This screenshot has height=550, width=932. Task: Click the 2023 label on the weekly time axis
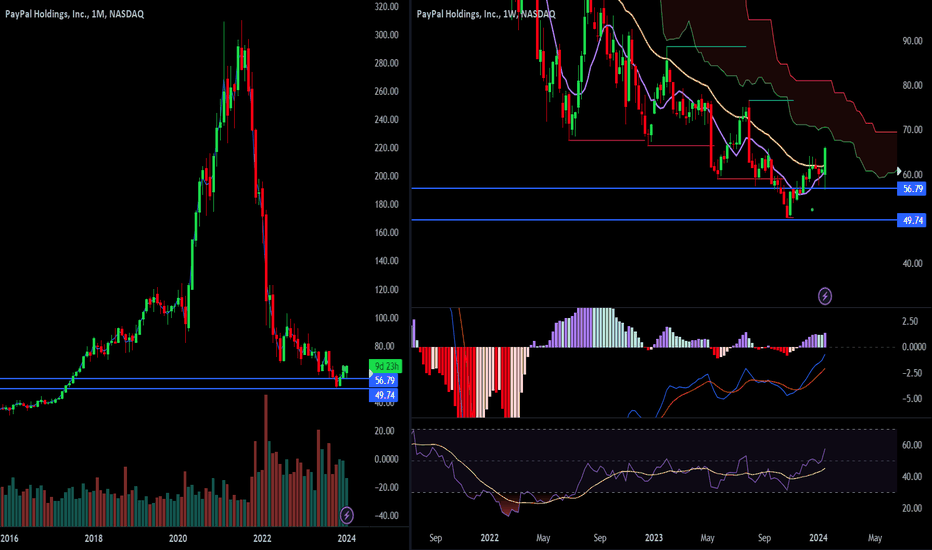653,538
